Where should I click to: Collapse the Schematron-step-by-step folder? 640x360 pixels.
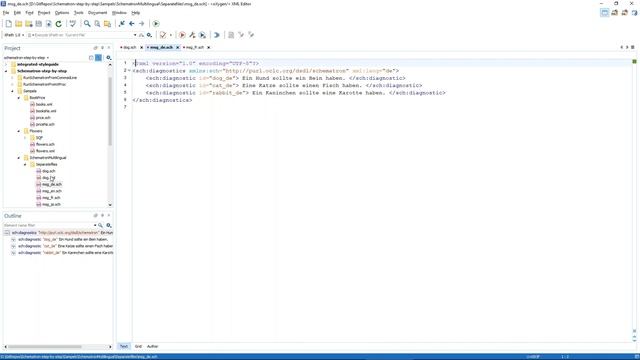6,71
